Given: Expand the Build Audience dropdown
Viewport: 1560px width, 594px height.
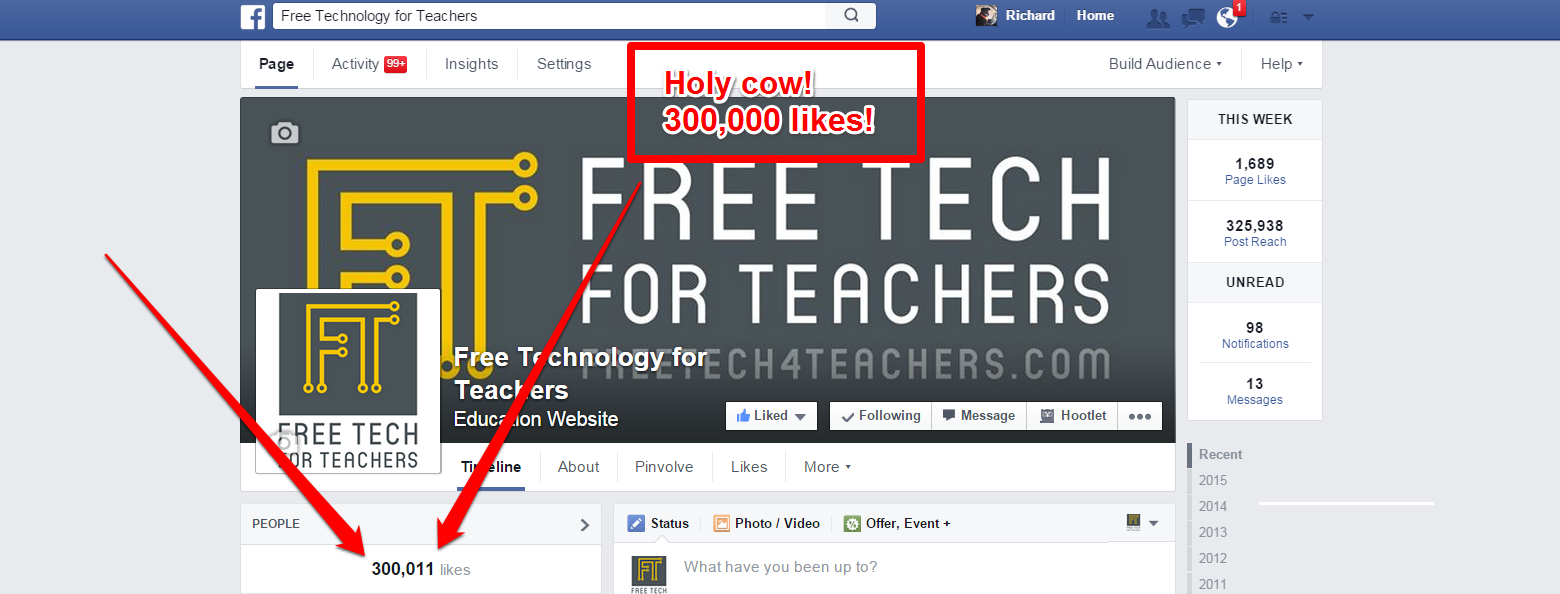Looking at the screenshot, I should pyautogui.click(x=1165, y=64).
